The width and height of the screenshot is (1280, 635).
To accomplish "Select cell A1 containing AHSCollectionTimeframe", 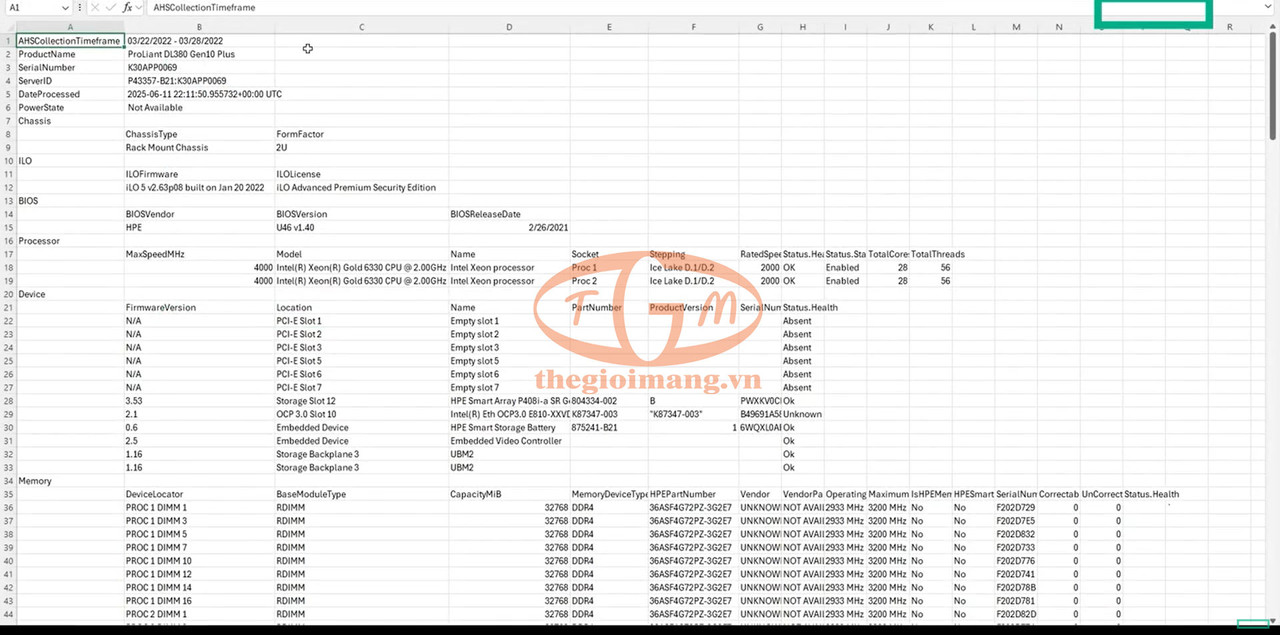I will pyautogui.click(x=70, y=41).
